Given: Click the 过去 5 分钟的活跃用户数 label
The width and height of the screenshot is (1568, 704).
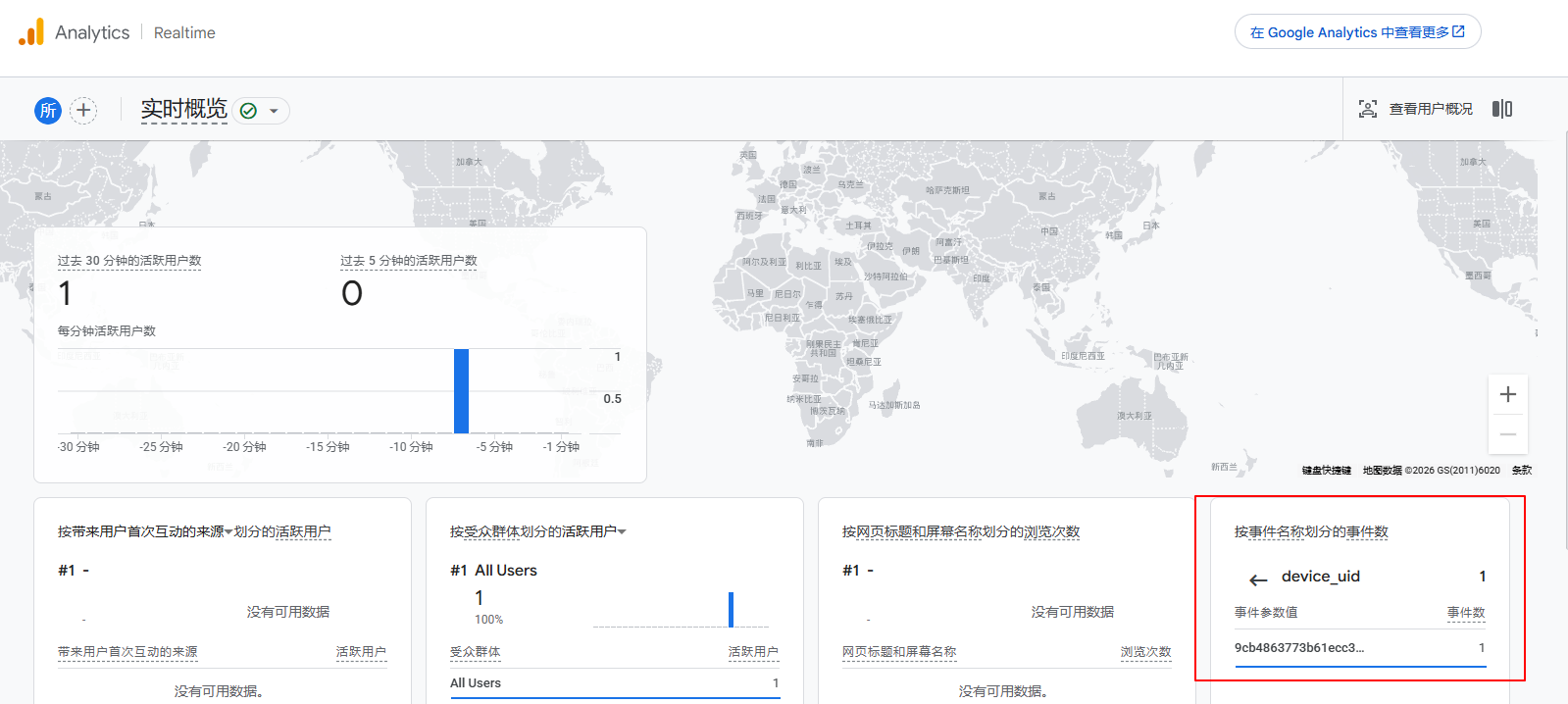Looking at the screenshot, I should tap(409, 261).
